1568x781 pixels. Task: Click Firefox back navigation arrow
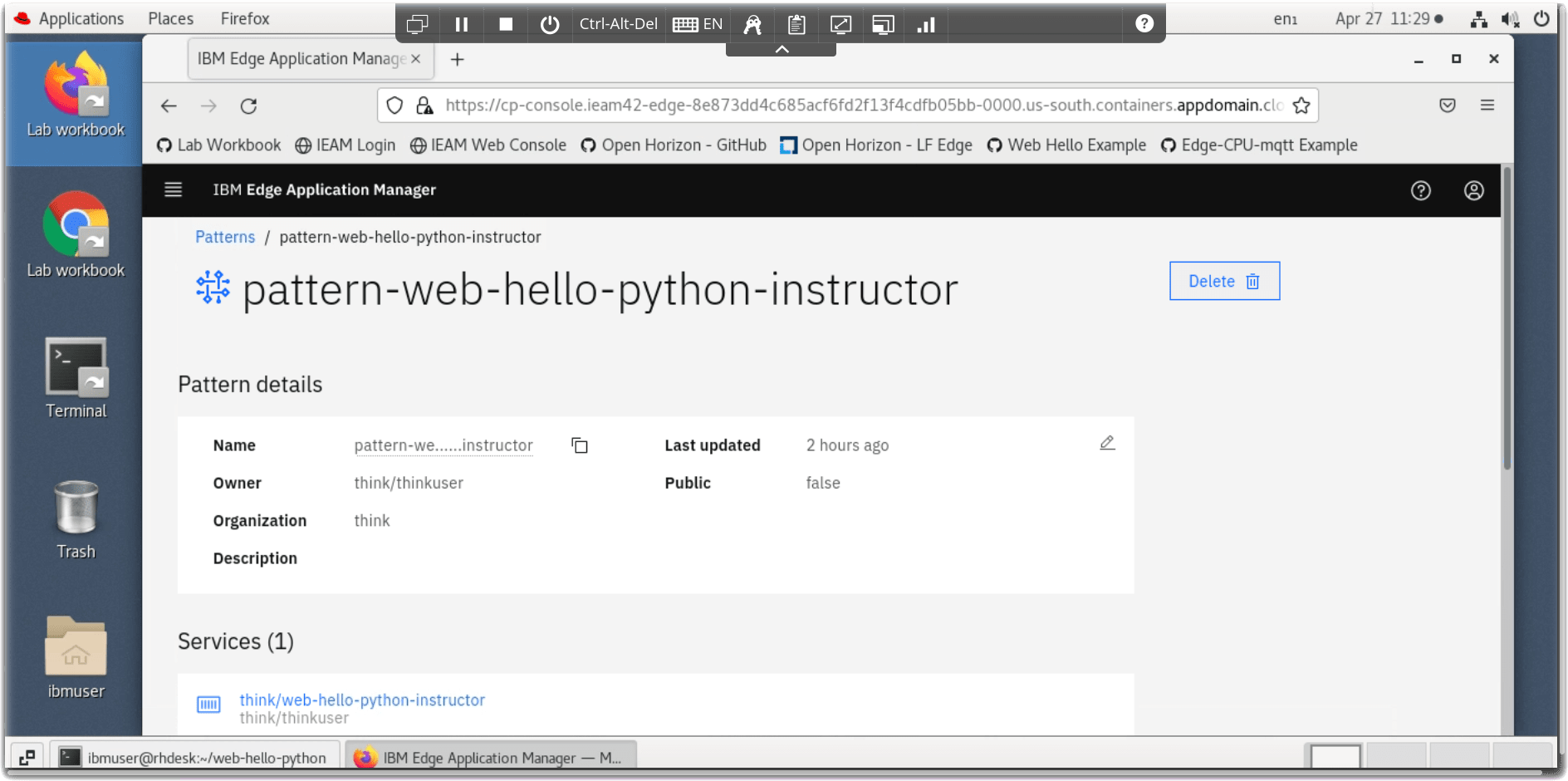point(169,106)
